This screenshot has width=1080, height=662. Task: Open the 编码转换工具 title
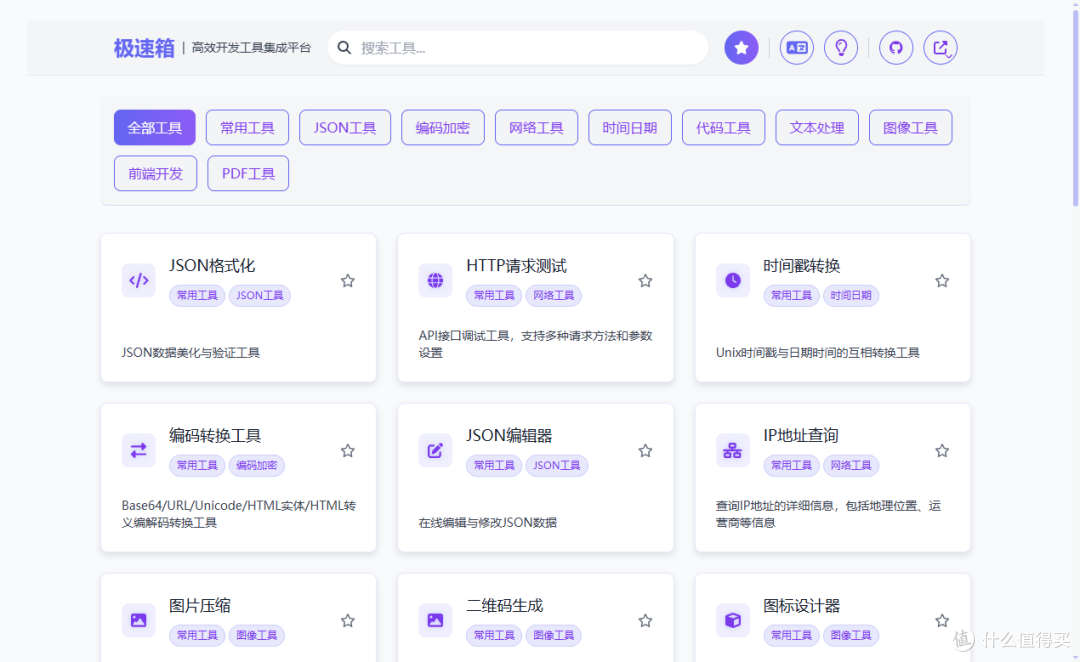215,435
